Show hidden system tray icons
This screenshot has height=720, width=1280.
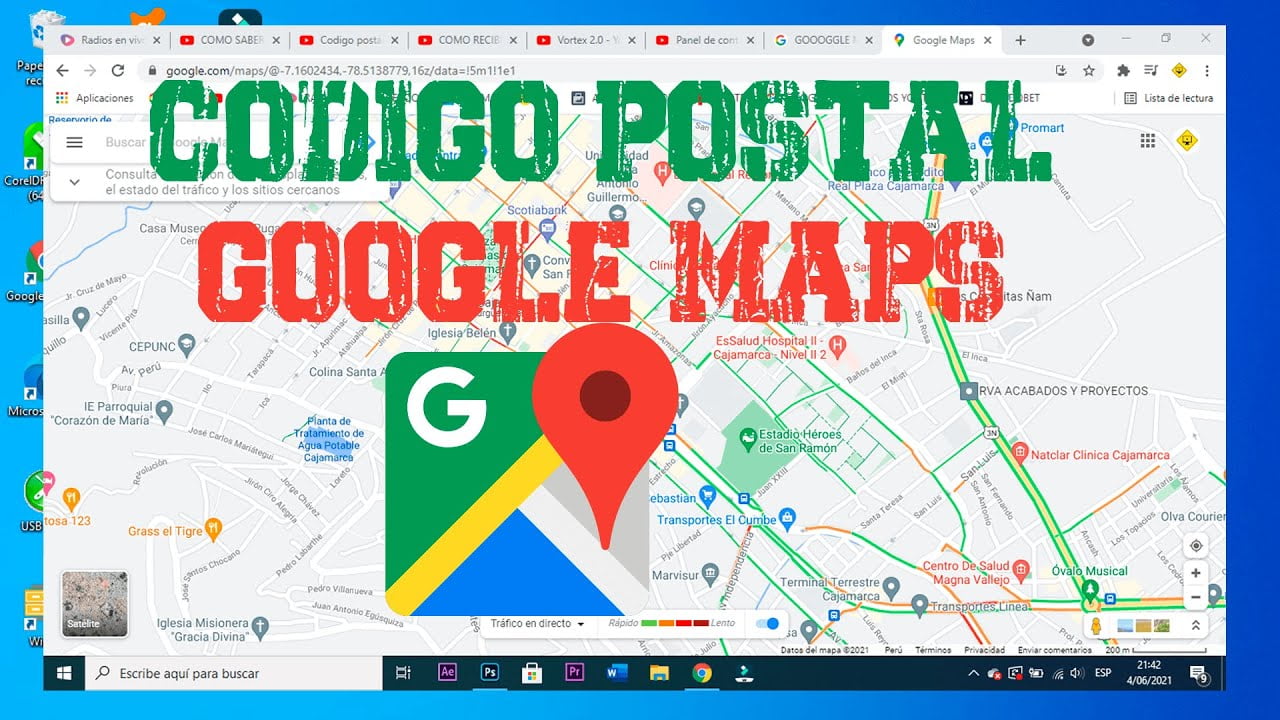pos(974,674)
